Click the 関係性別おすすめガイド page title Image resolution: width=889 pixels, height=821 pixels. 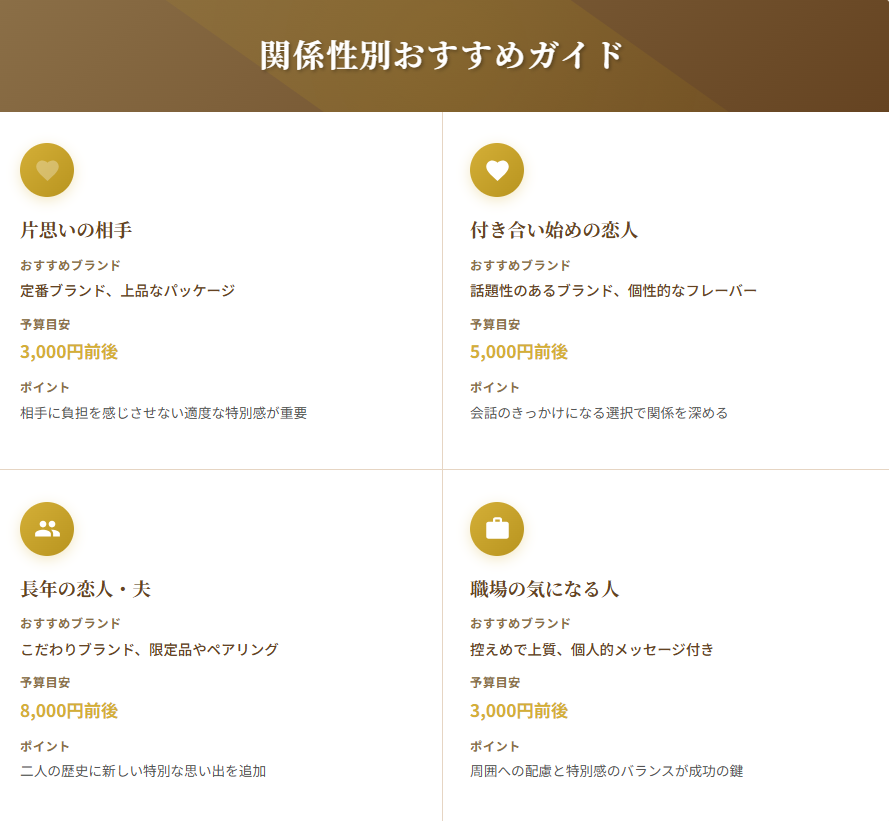tap(442, 55)
